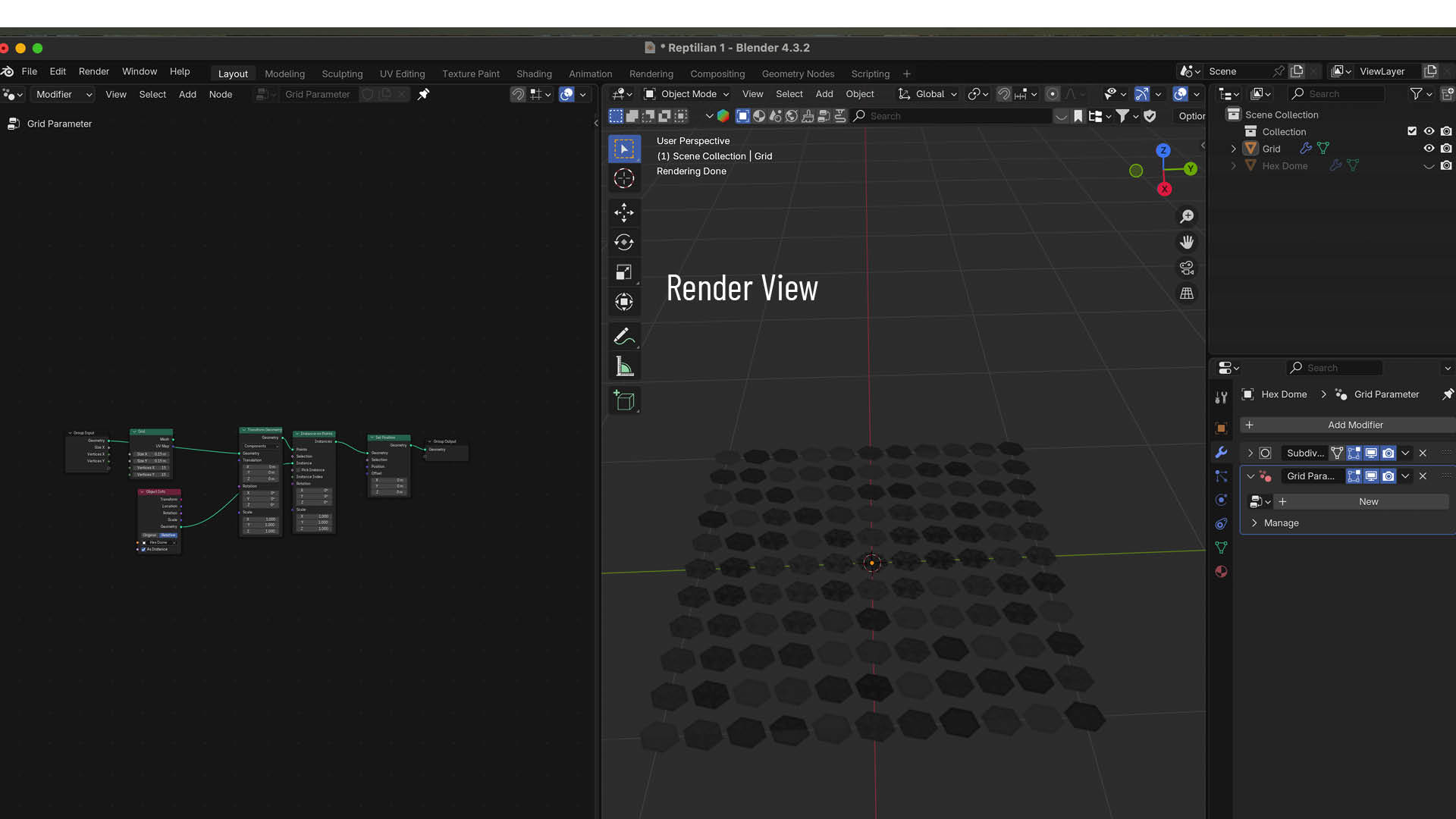Open the Render menu
Screen dimensions: 1456x819
(94, 71)
